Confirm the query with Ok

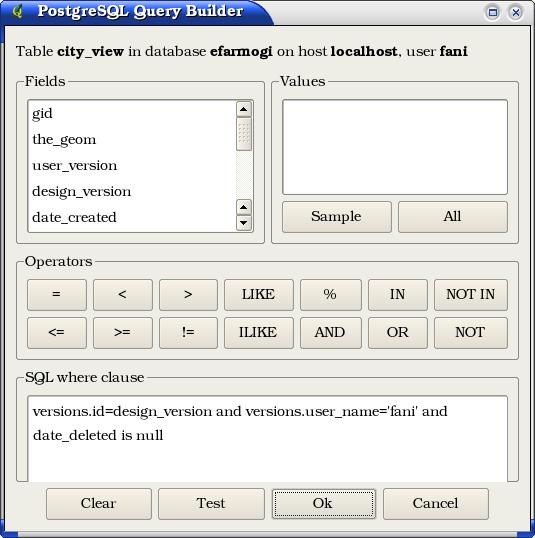point(324,504)
